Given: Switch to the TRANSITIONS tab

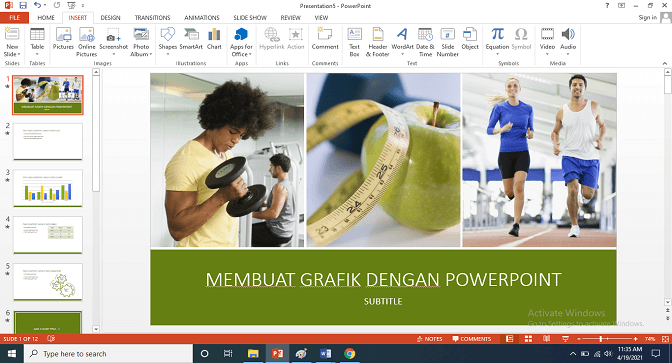Looking at the screenshot, I should pos(152,18).
